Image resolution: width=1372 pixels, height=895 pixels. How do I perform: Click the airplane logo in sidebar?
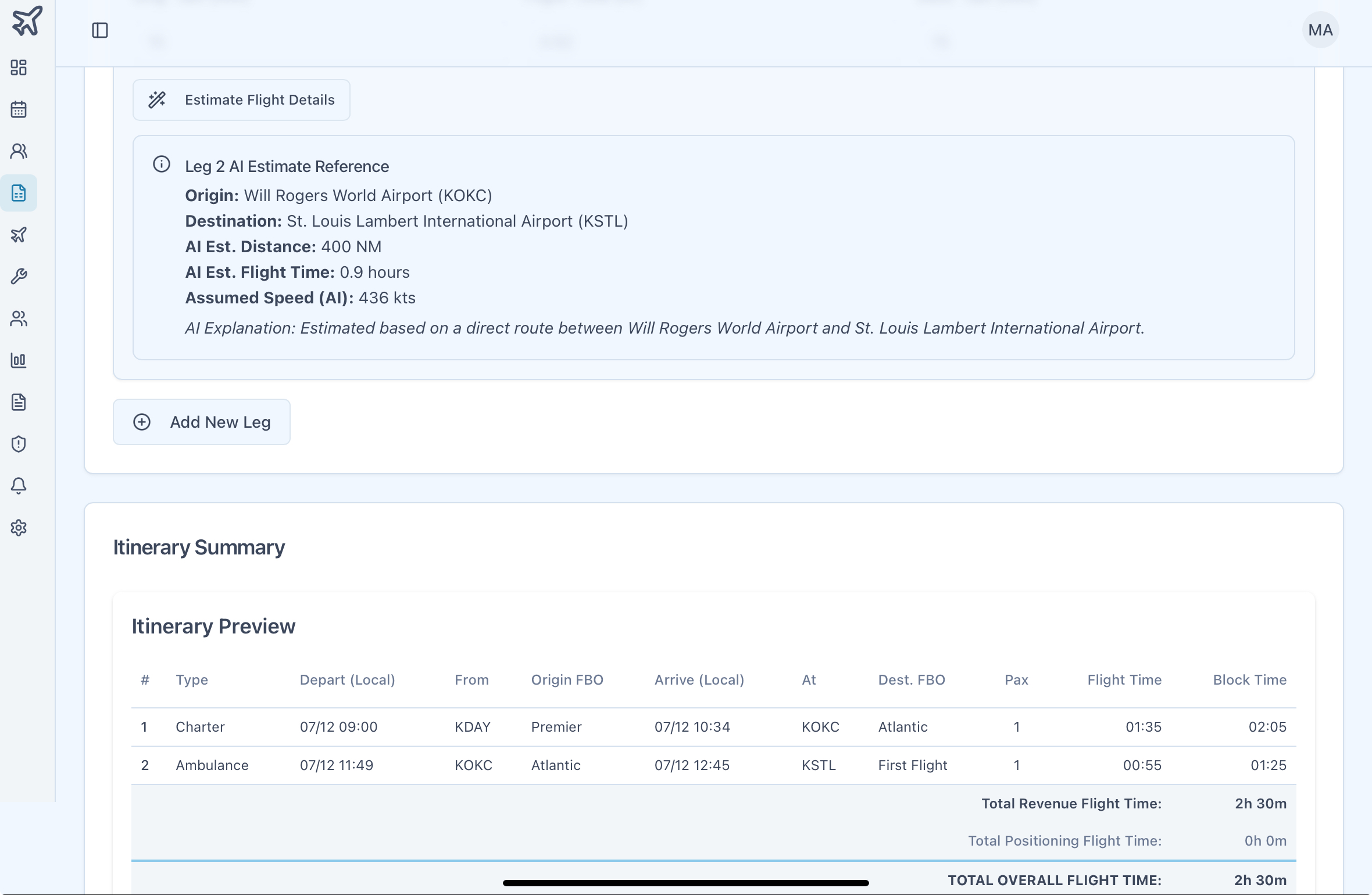click(x=27, y=21)
